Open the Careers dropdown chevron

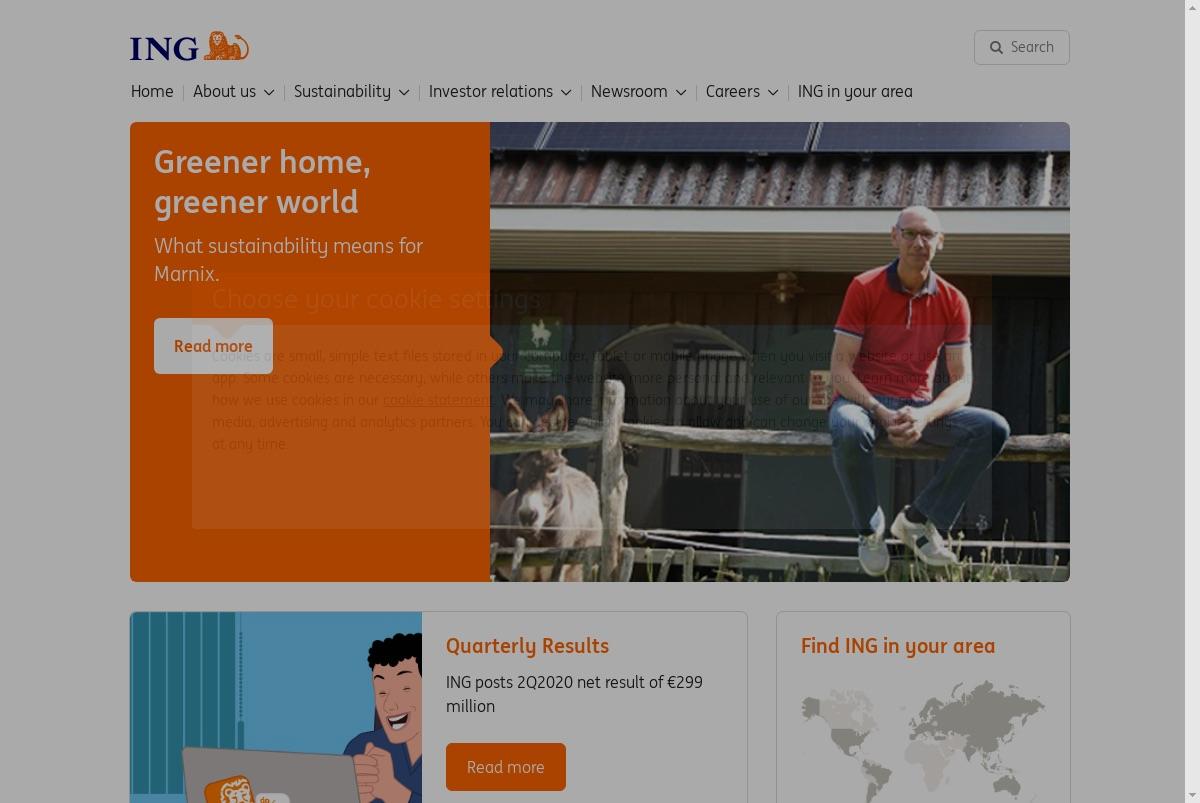[773, 92]
